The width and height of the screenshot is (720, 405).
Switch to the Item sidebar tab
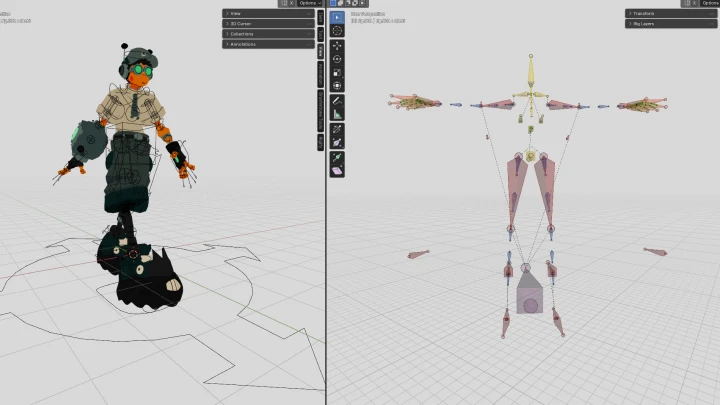(321, 17)
